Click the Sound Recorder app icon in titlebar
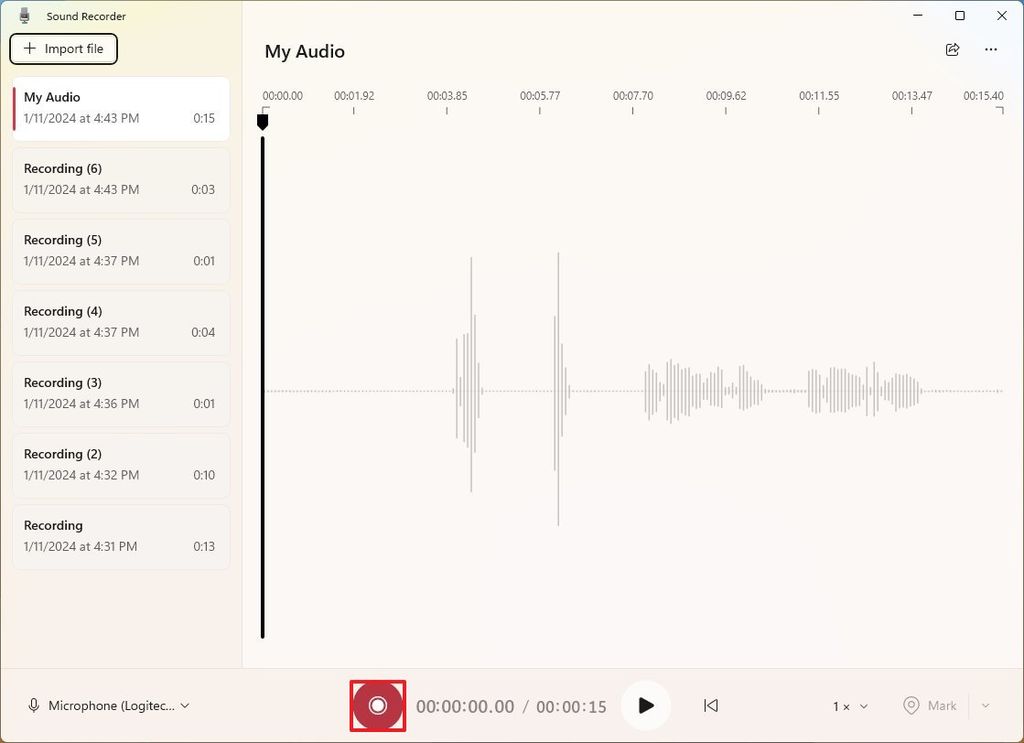The image size is (1024, 743). coord(25,15)
